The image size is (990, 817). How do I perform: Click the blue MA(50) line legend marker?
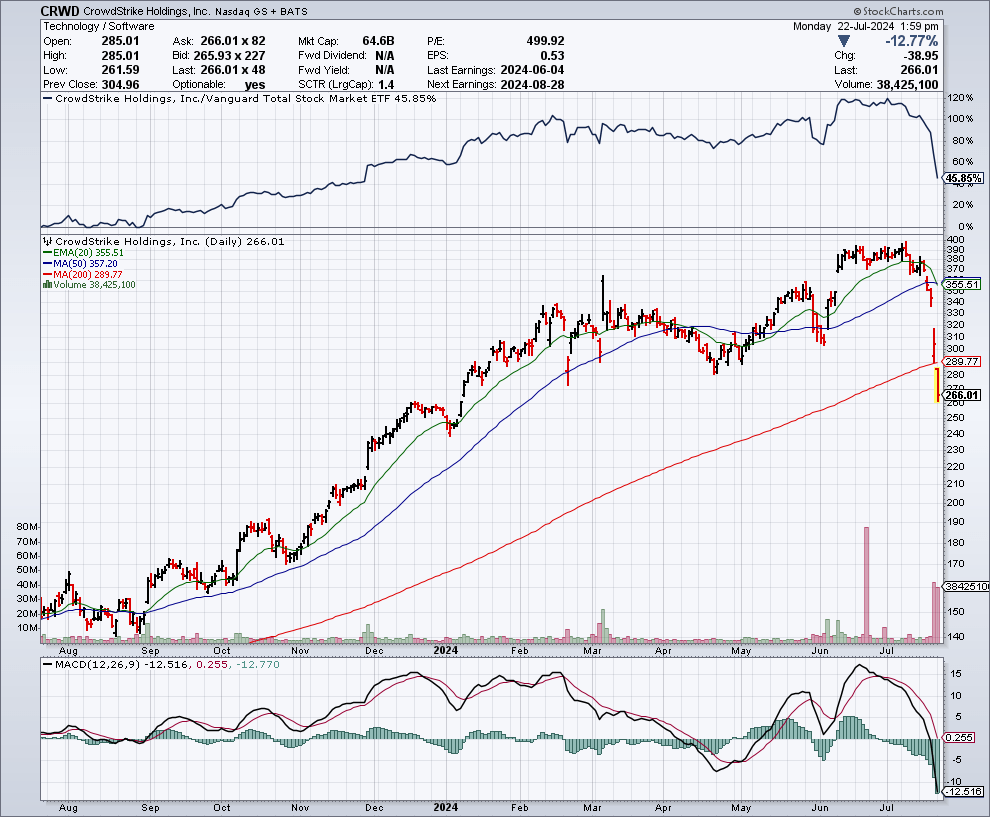[x=48, y=263]
